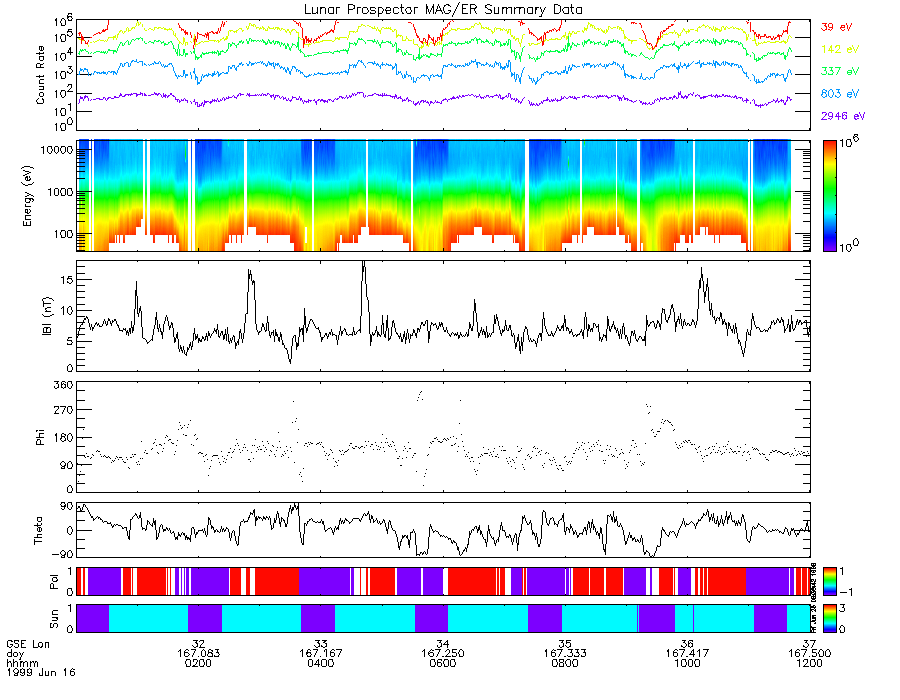
Task: Click the '10000' energy axis tick label
Action: [x=56, y=150]
